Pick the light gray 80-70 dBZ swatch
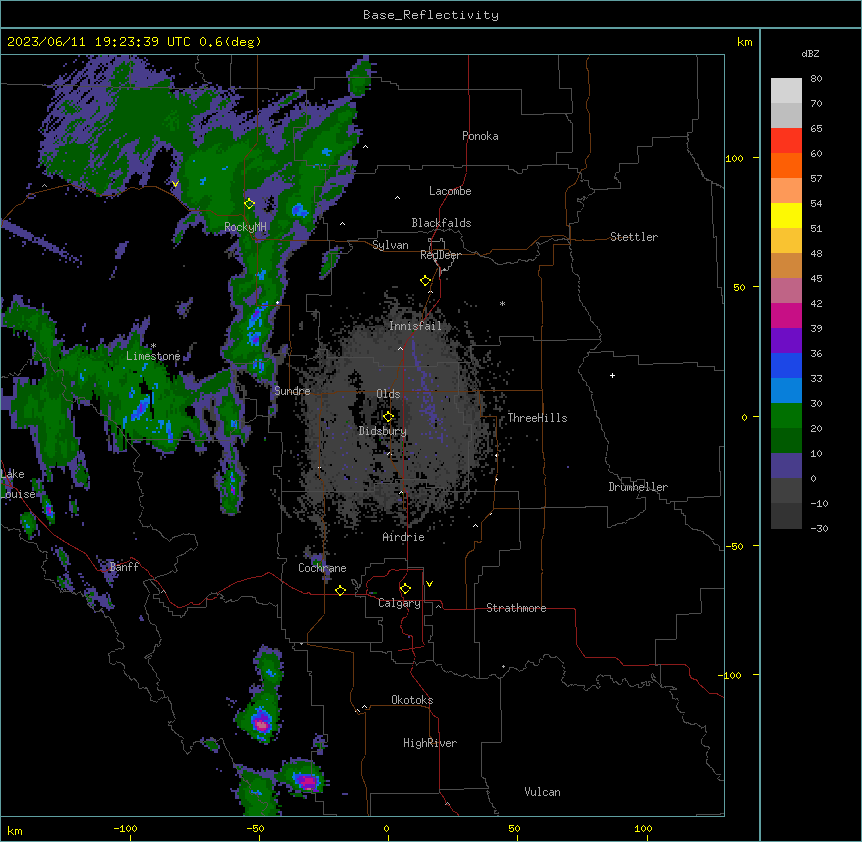This screenshot has height=842, width=862. (786, 91)
